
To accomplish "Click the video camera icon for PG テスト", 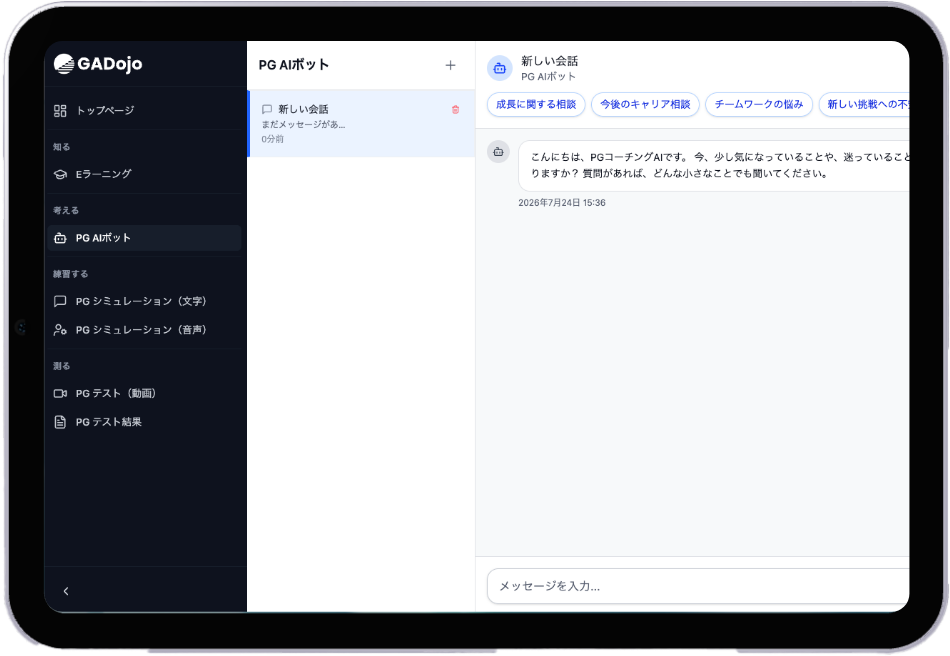I will 60,394.
